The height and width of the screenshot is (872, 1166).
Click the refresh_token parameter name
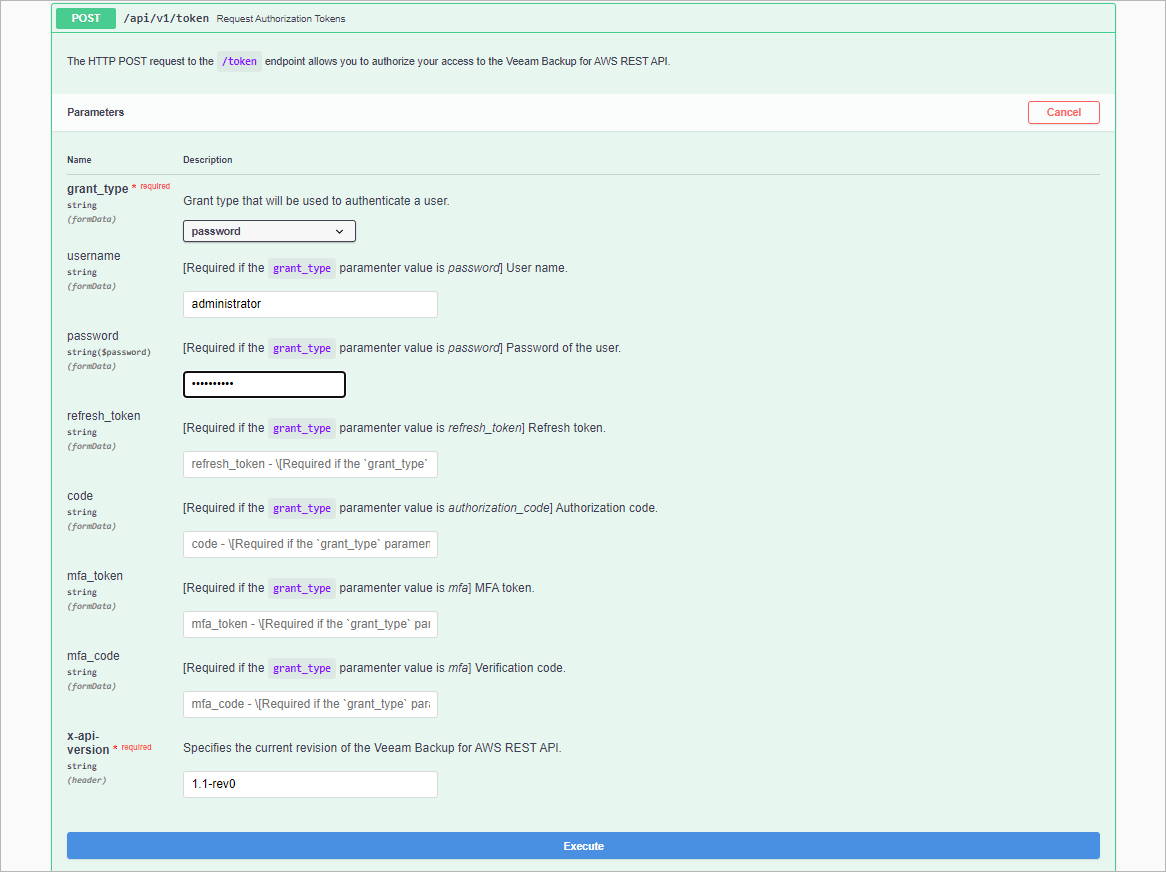pos(103,416)
